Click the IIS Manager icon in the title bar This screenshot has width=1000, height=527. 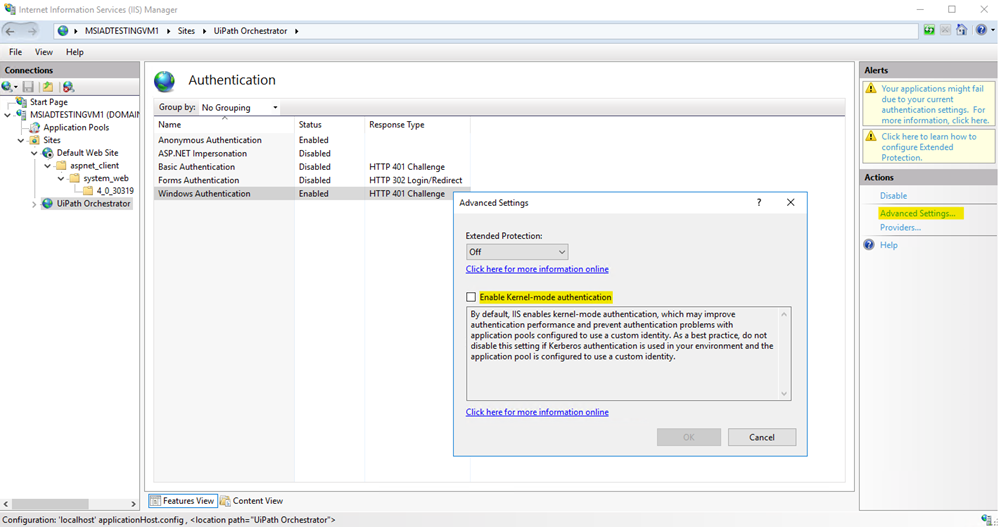[10, 10]
